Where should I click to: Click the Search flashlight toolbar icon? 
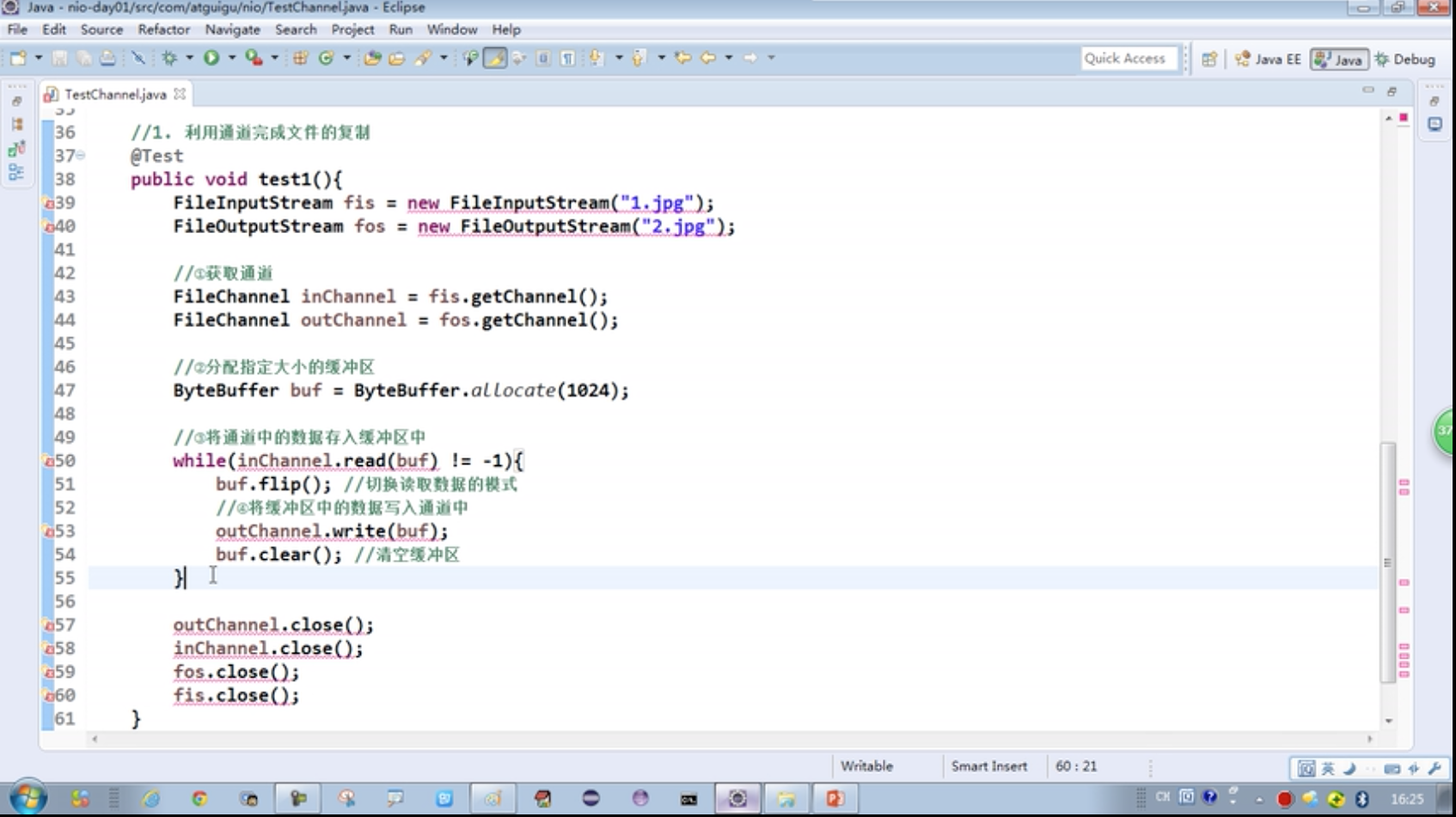pos(423,58)
